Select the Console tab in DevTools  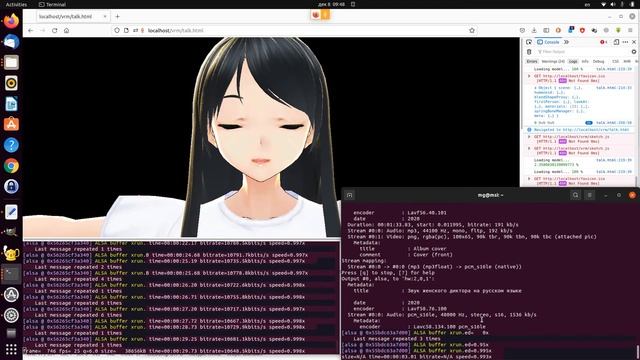point(548,42)
